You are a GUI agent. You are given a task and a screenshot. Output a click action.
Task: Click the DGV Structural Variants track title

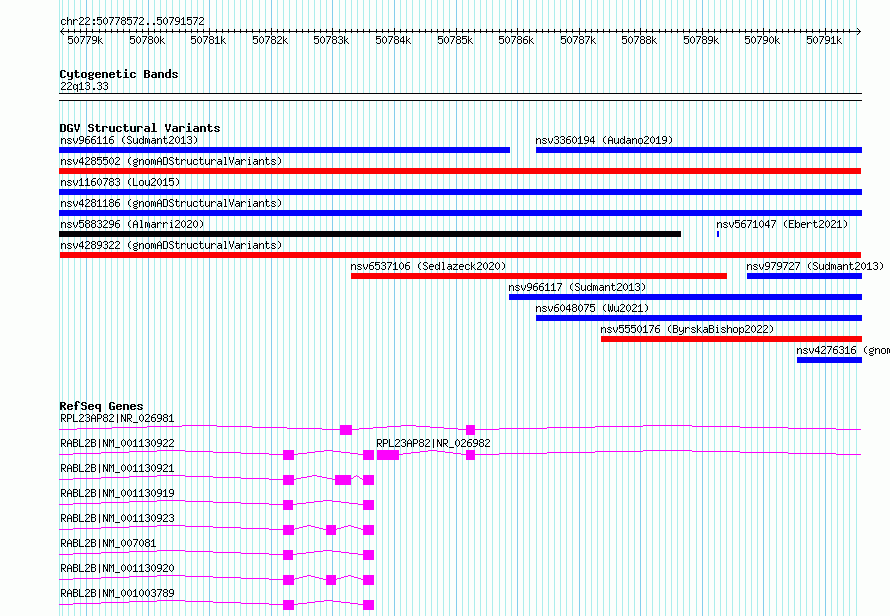pyautogui.click(x=140, y=128)
